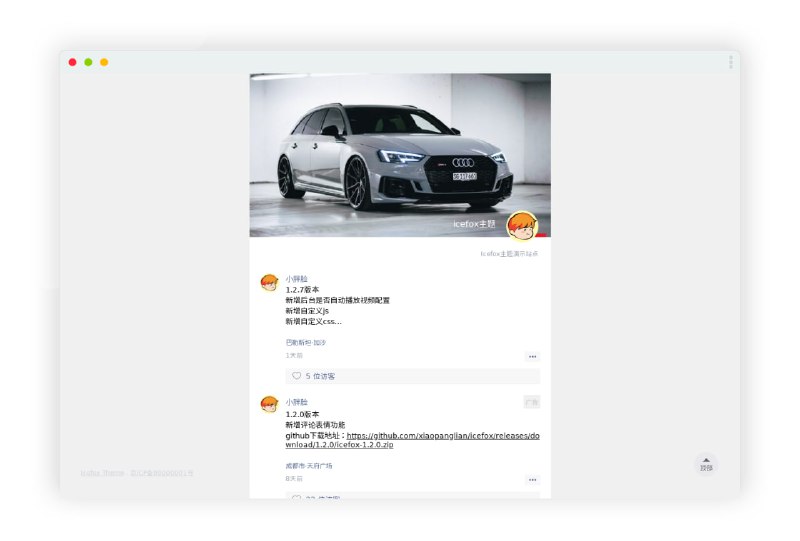800x541 pixels.
Task: Click the author avatar of the 1.2.7版本 post
Action: (269, 282)
